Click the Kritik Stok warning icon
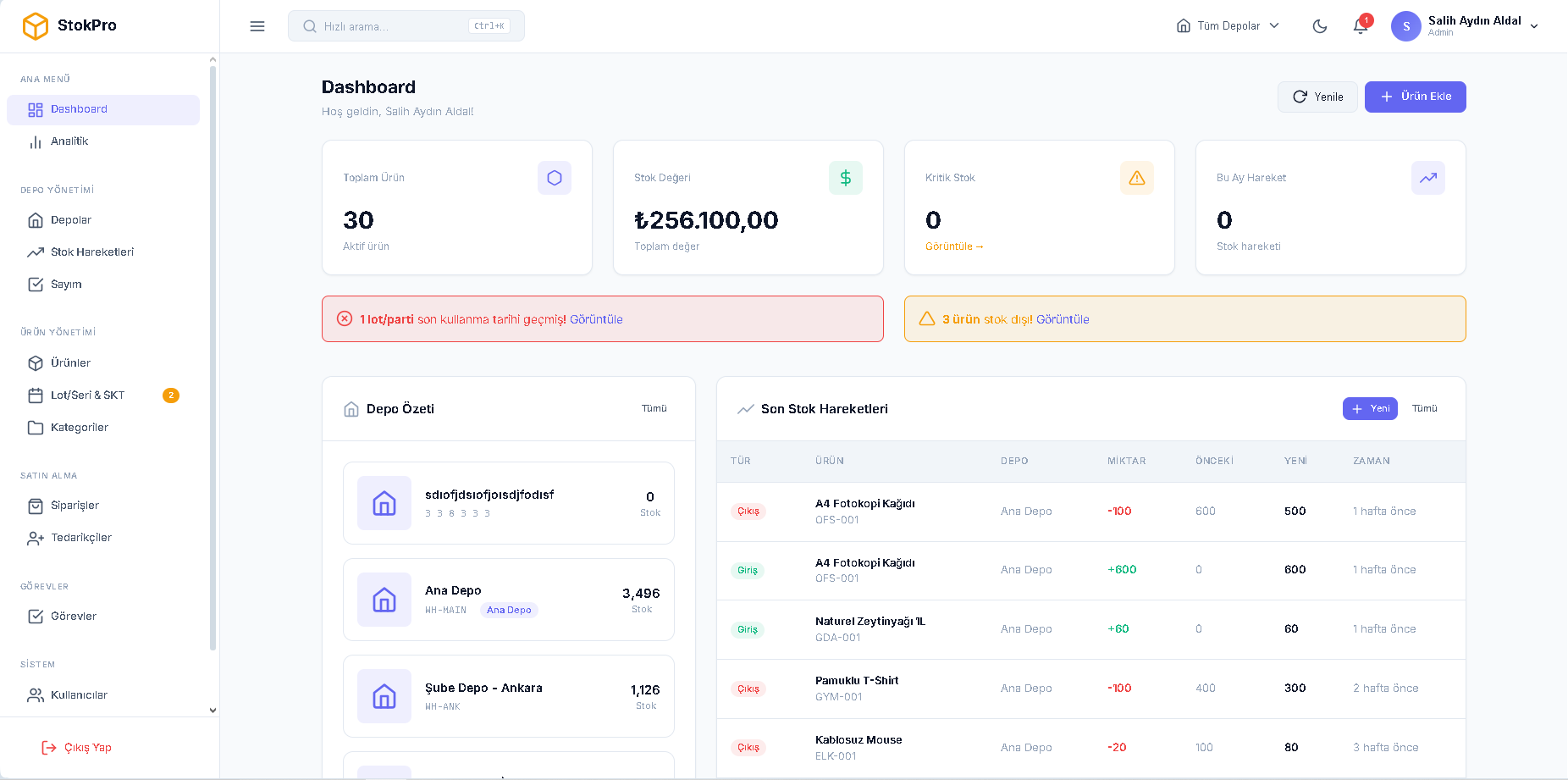Viewport: 1568px width, 780px height. (x=1136, y=178)
